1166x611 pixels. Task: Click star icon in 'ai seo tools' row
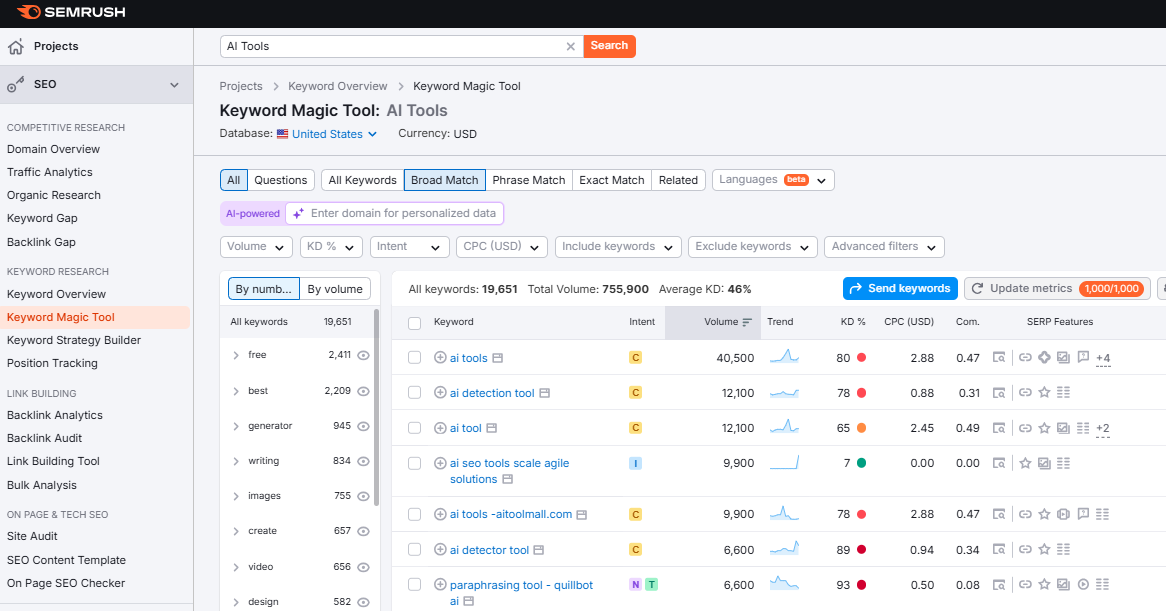1025,463
